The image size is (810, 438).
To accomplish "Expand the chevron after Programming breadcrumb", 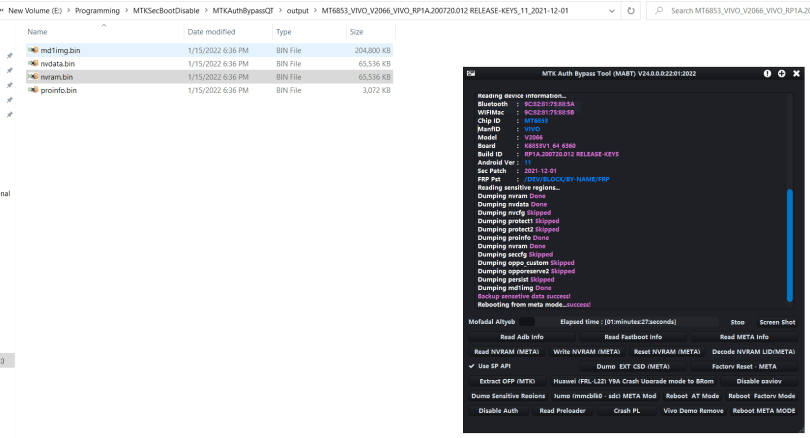I will 126,10.
